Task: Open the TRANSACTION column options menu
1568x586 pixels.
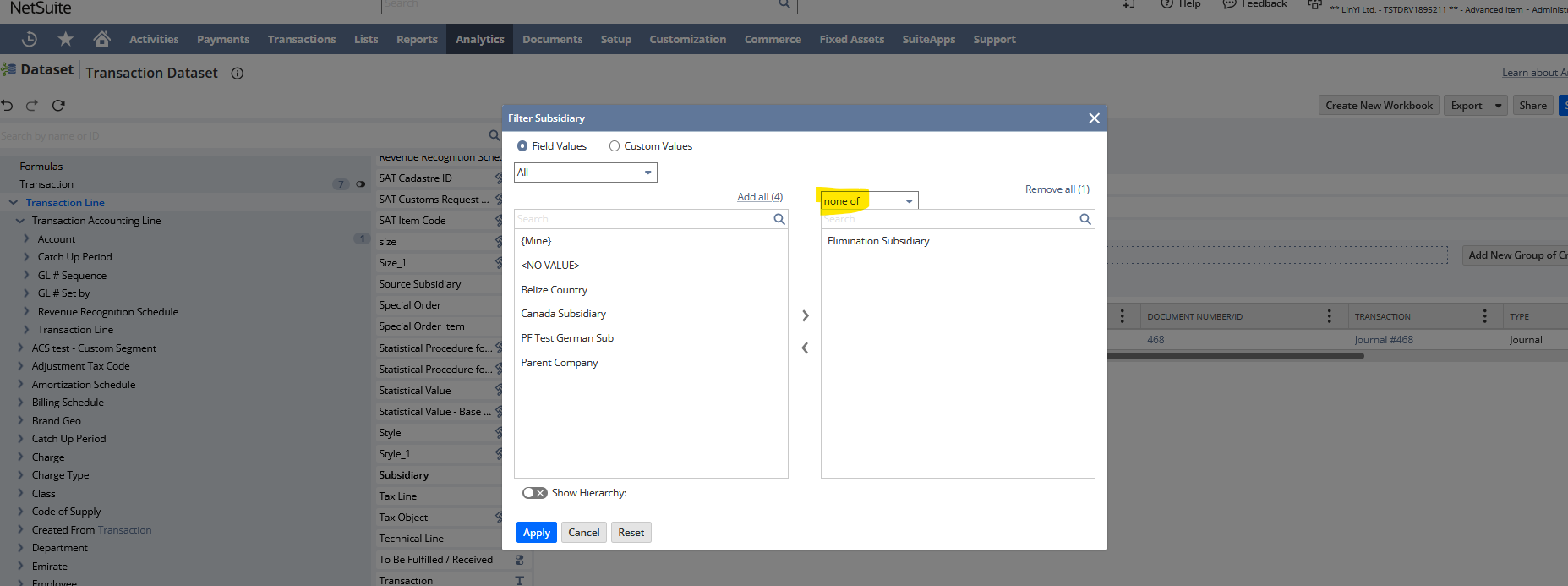Action: tap(1485, 316)
